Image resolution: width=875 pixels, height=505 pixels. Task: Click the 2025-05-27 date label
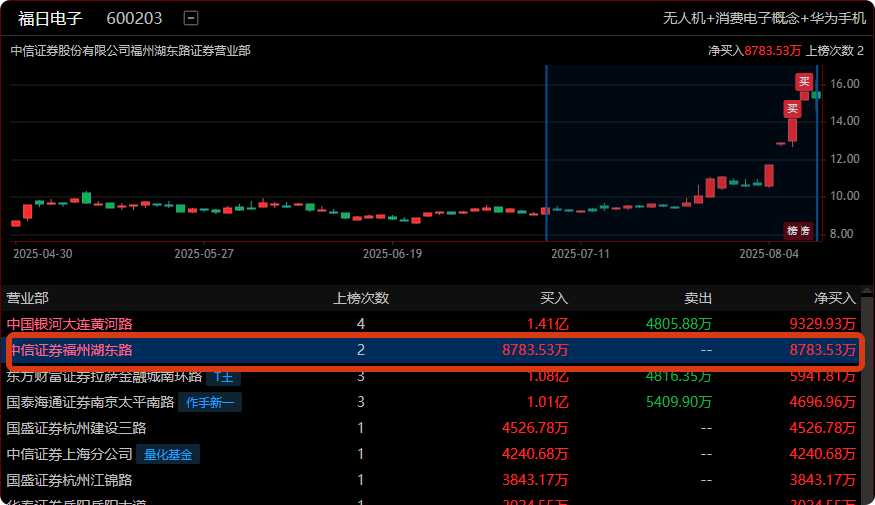click(204, 254)
